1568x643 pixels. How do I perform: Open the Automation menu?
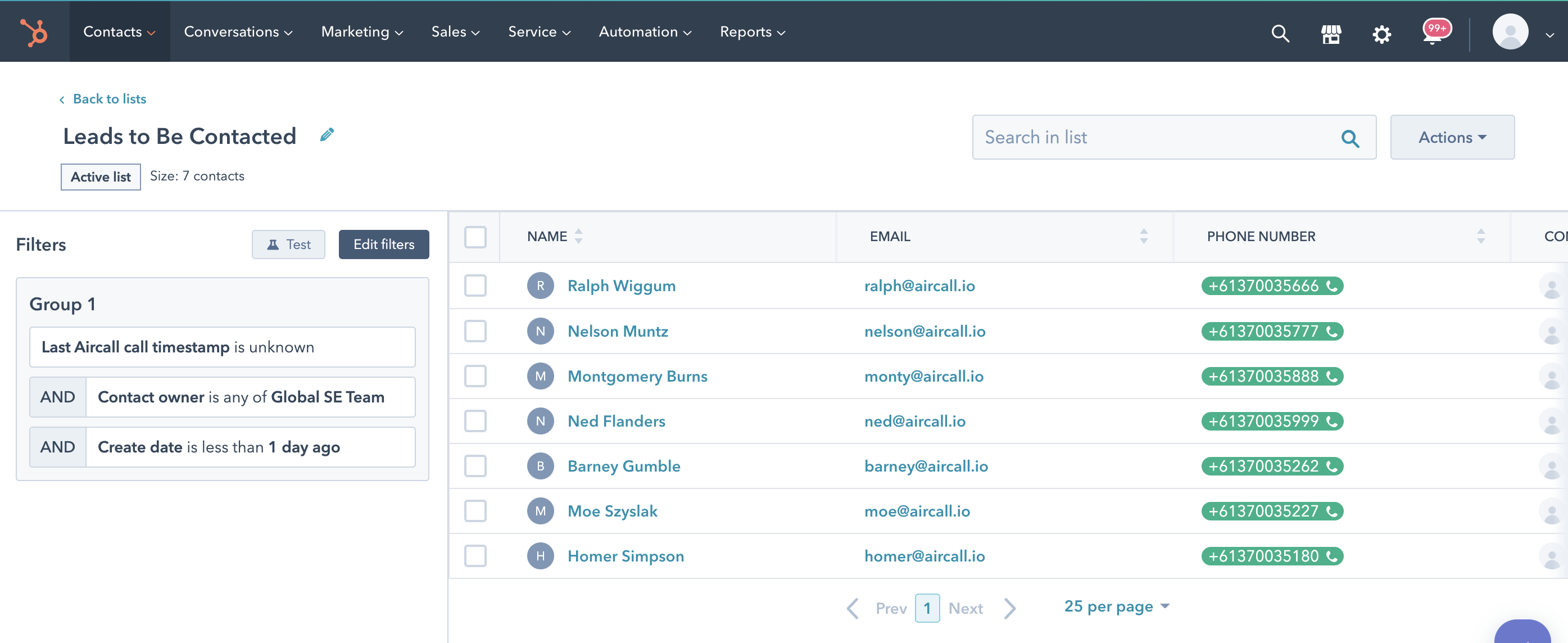pyautogui.click(x=645, y=31)
